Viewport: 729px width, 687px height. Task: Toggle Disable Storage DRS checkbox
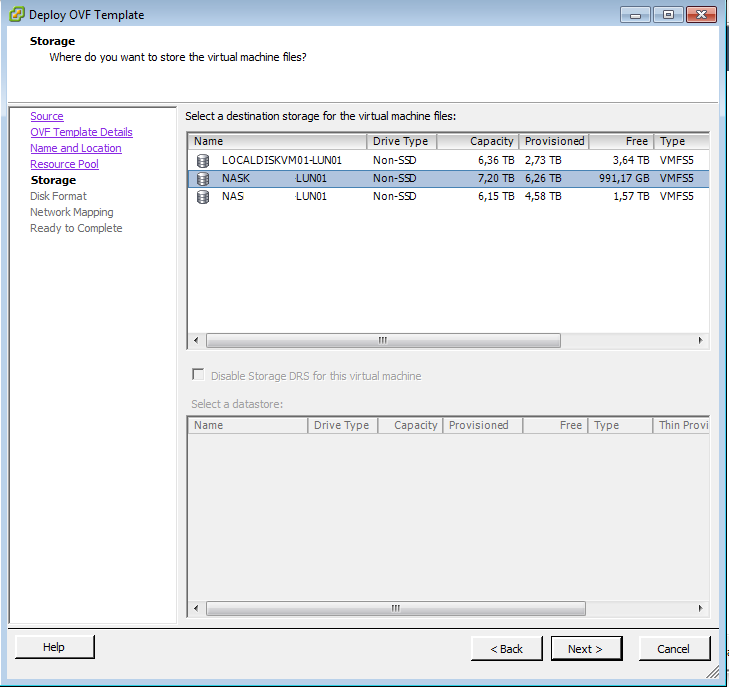tap(198, 375)
